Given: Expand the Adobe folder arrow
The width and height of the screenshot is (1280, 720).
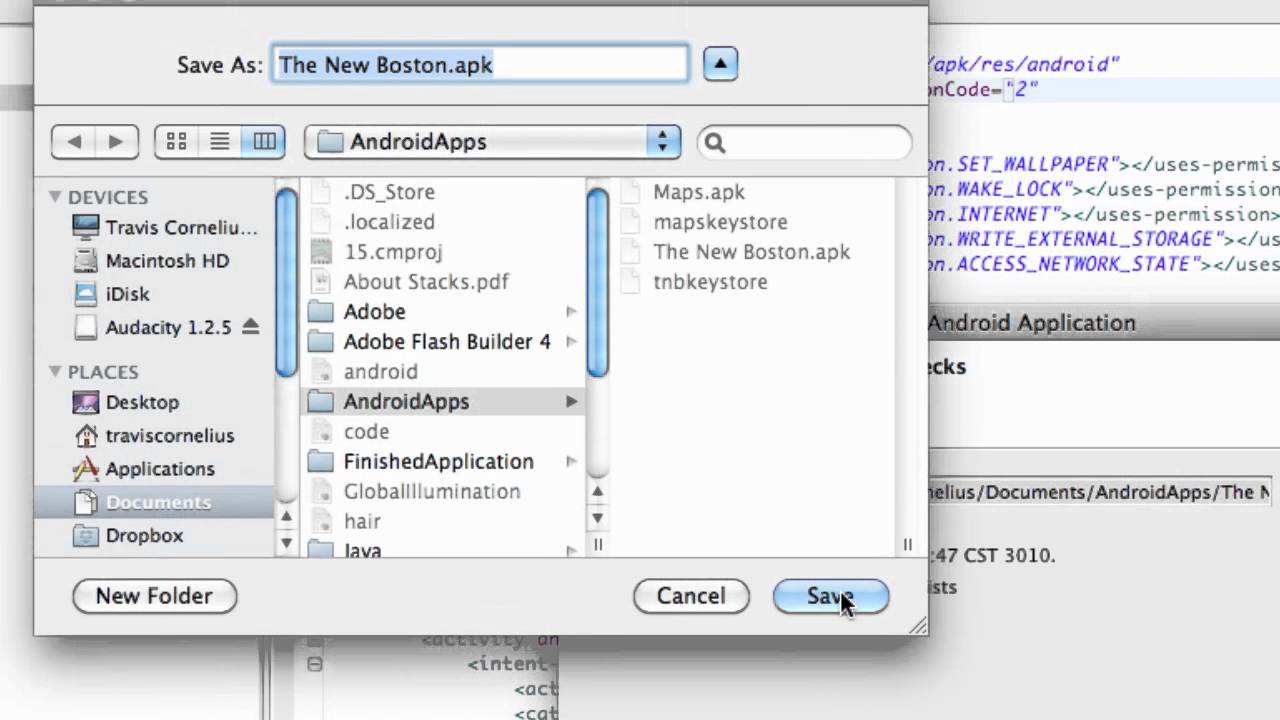Looking at the screenshot, I should pos(571,312).
